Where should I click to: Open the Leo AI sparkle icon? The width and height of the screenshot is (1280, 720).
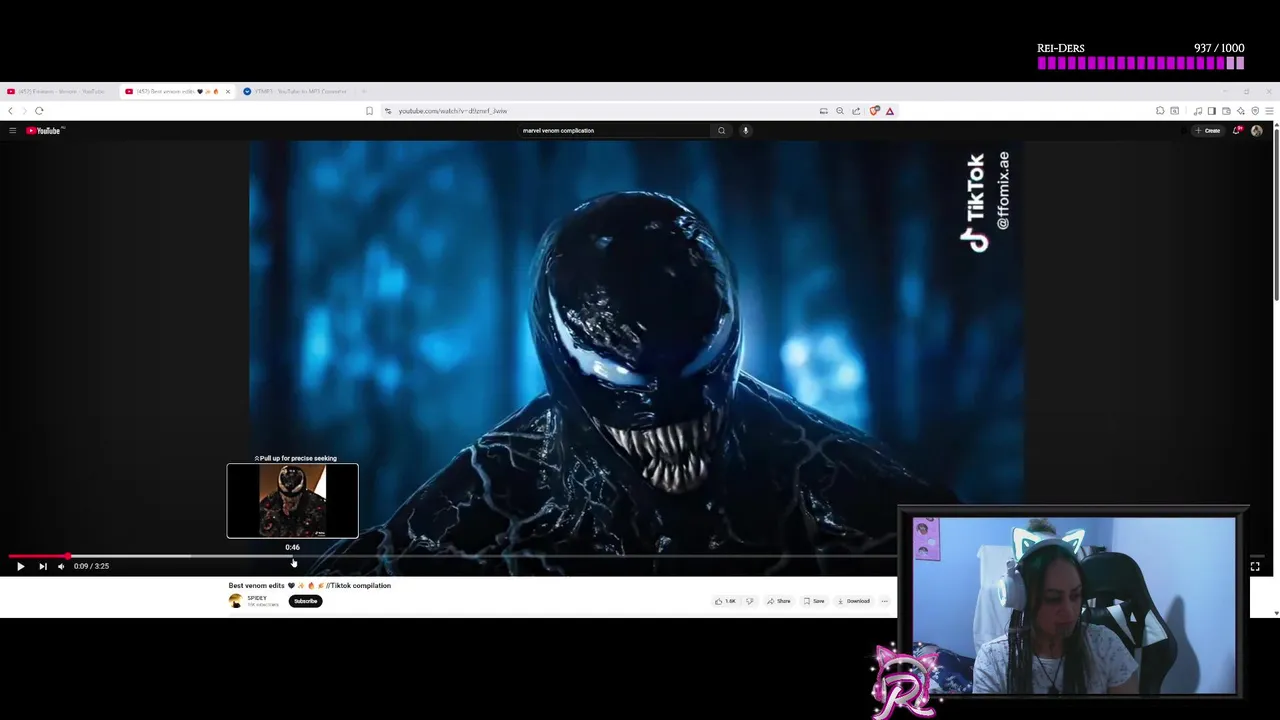[1241, 111]
